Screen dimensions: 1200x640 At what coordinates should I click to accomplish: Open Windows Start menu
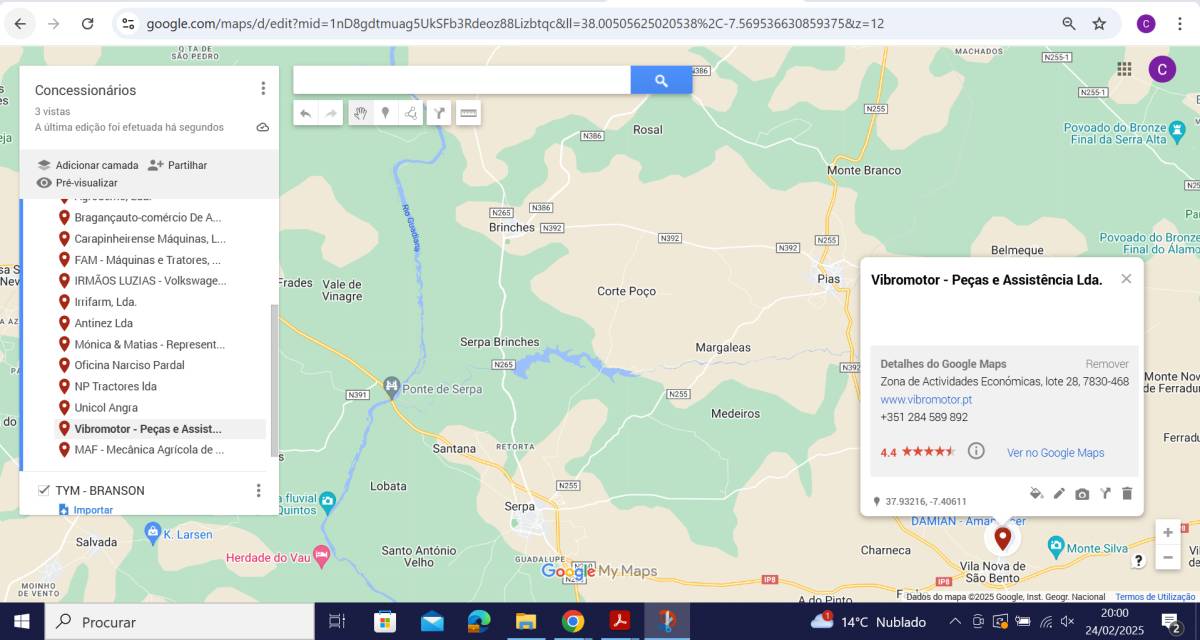22,622
